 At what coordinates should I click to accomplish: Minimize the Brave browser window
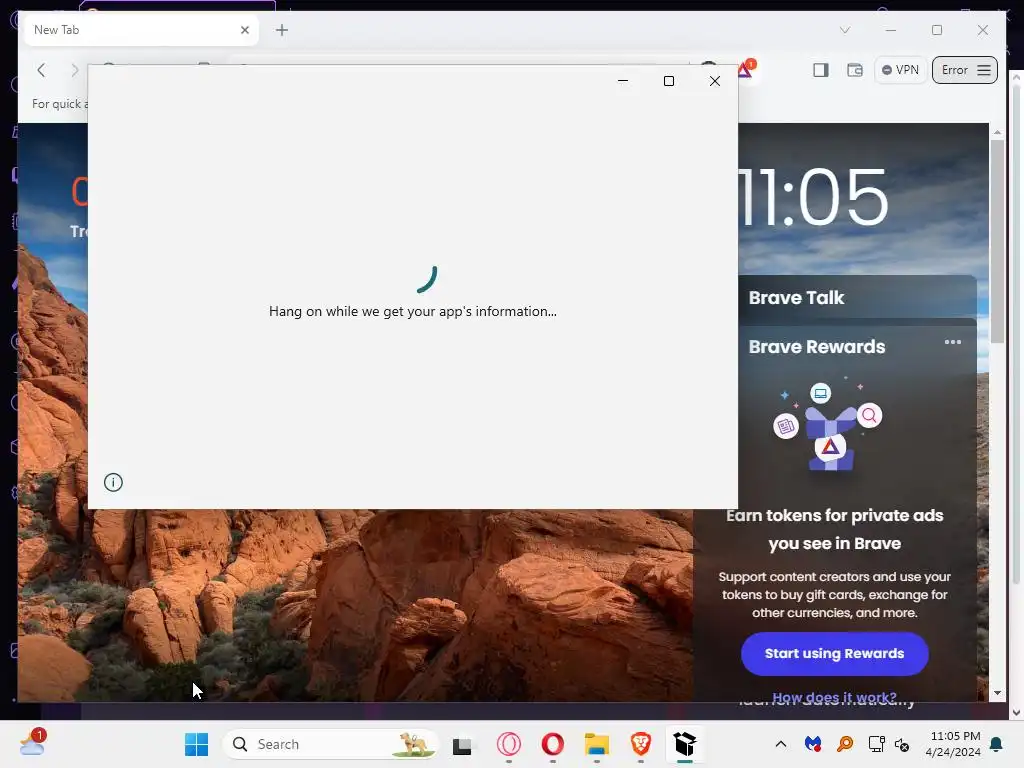pos(891,30)
